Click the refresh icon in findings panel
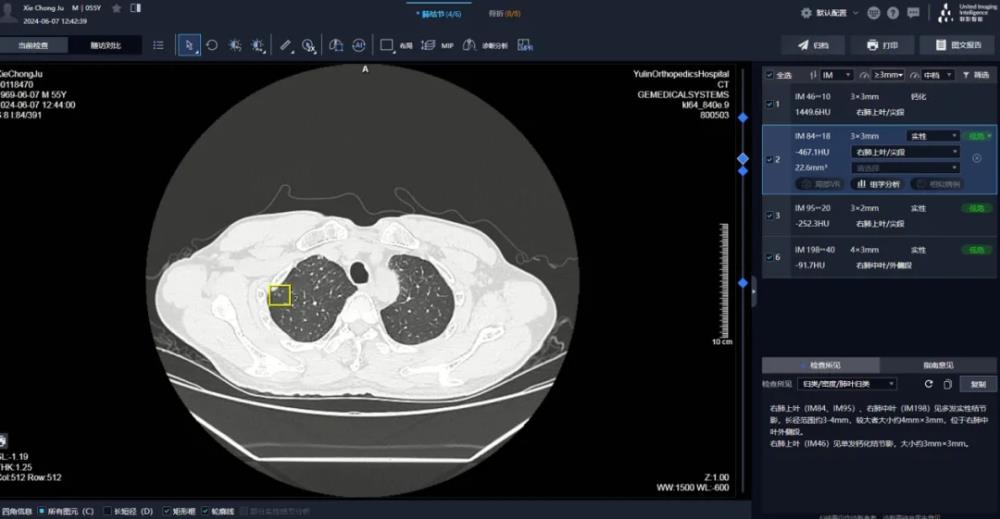 coord(929,384)
